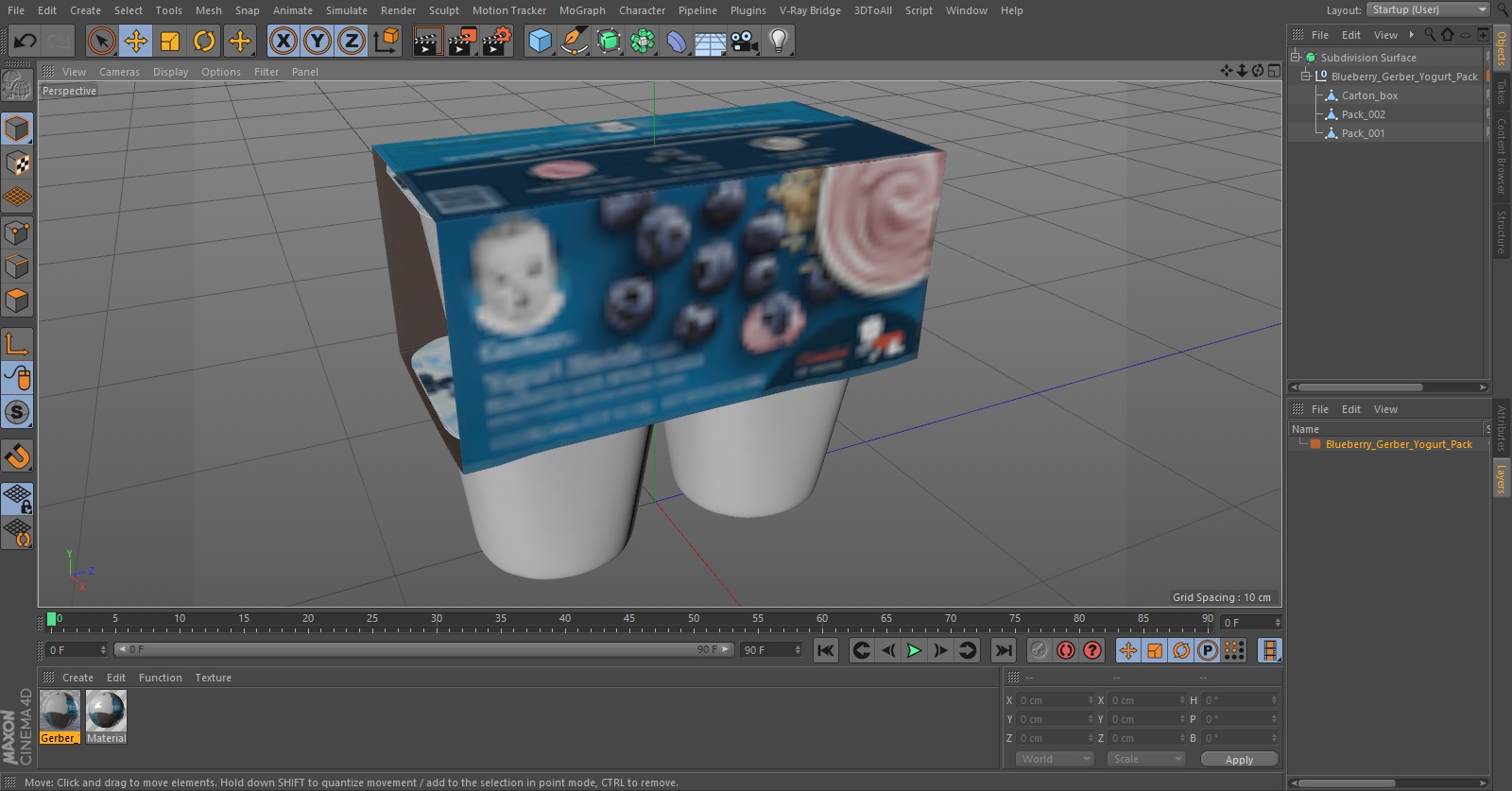The height and width of the screenshot is (791, 1512).
Task: Toggle record active objects button
Action: click(1038, 650)
